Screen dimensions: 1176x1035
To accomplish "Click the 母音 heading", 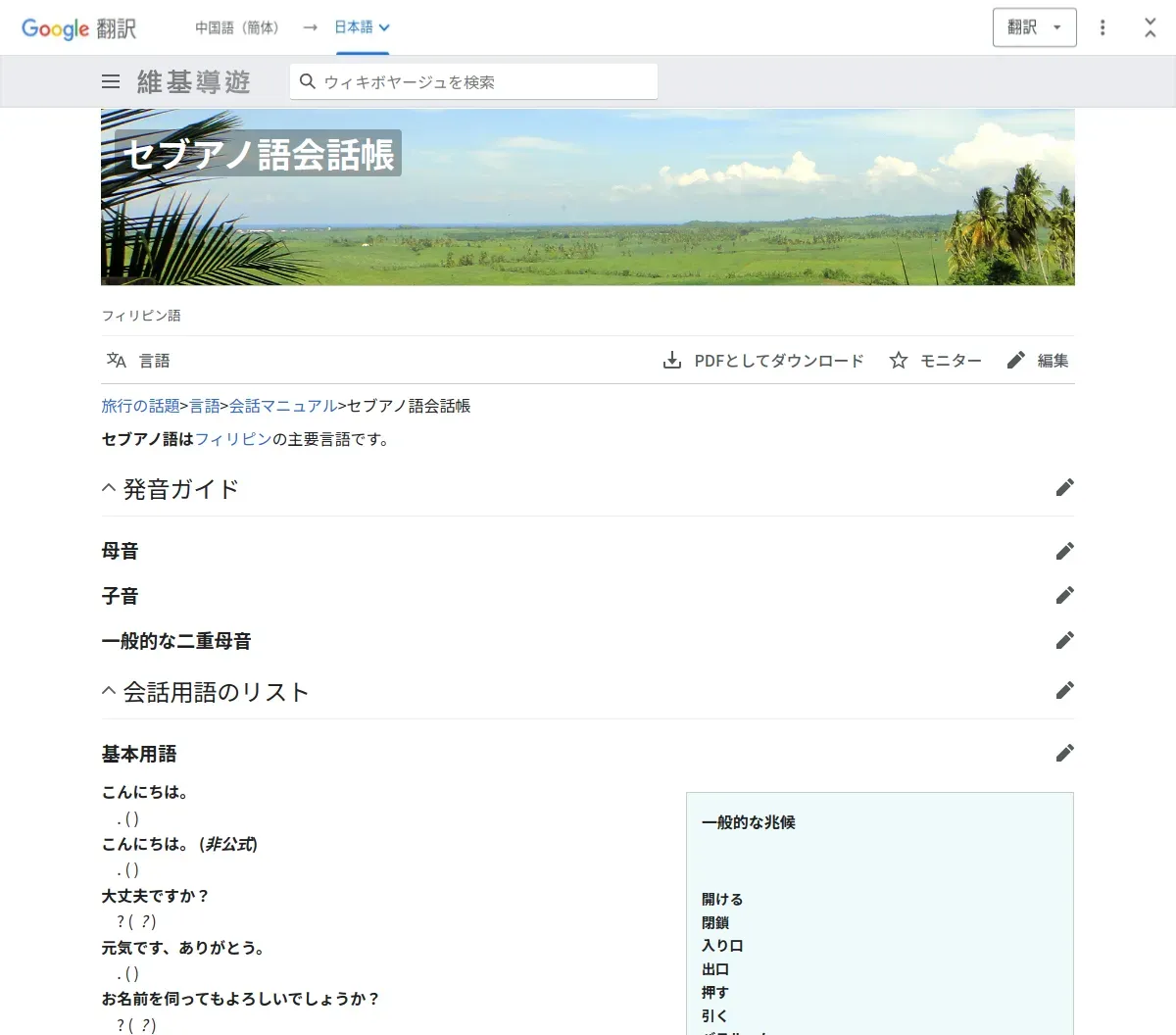I will click(121, 551).
